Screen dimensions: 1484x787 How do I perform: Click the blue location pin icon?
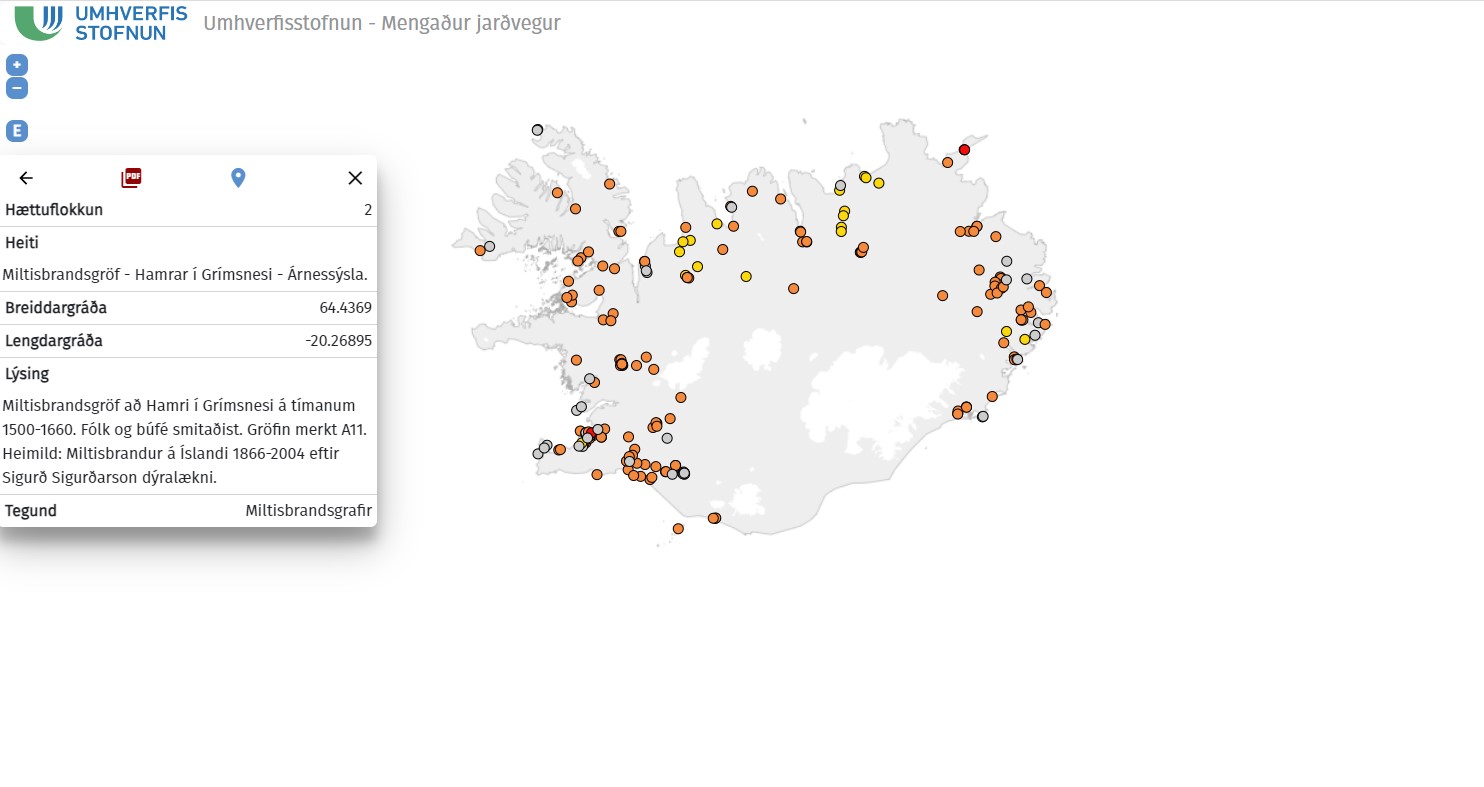[238, 177]
